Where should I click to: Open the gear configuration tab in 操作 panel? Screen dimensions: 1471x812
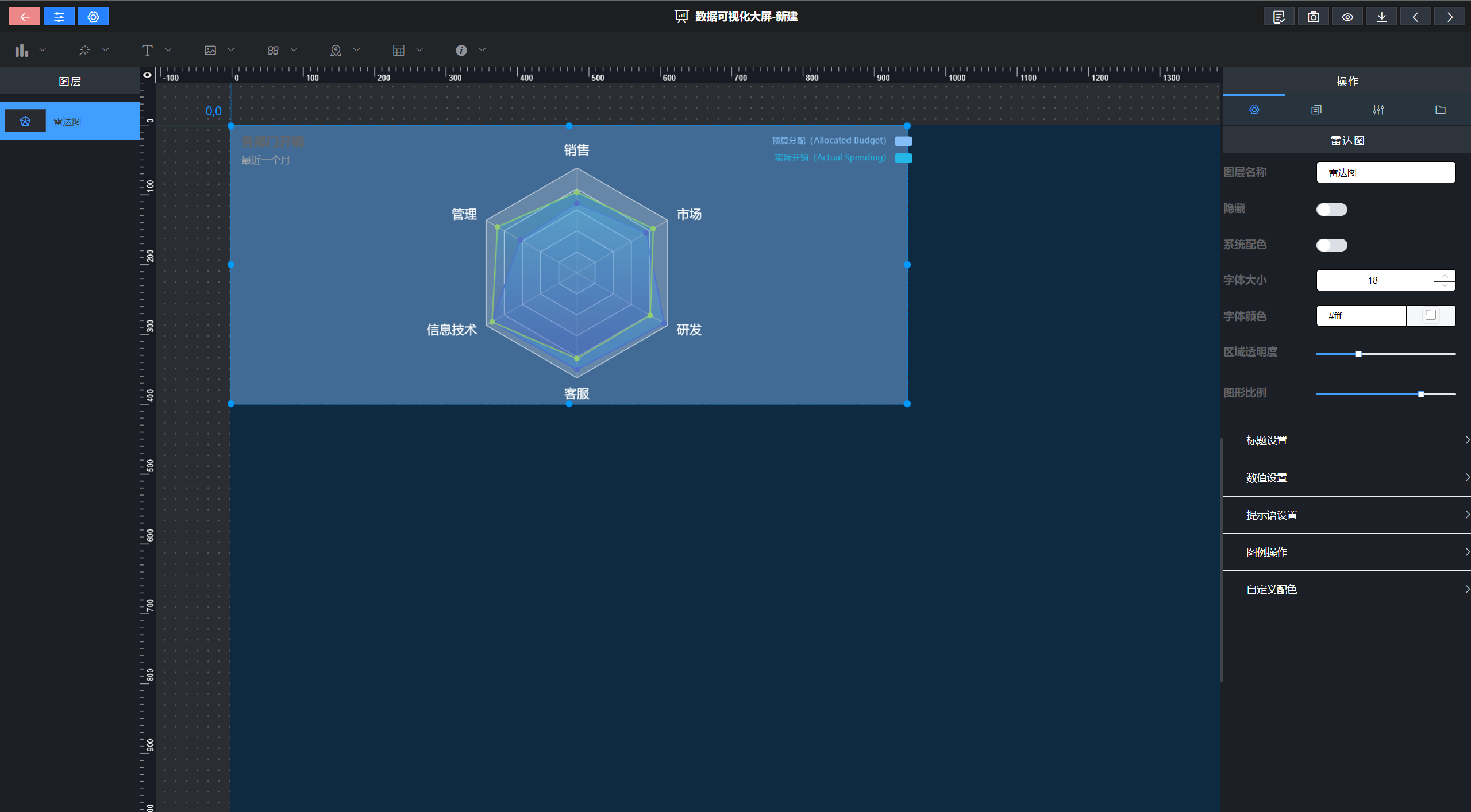click(1254, 110)
